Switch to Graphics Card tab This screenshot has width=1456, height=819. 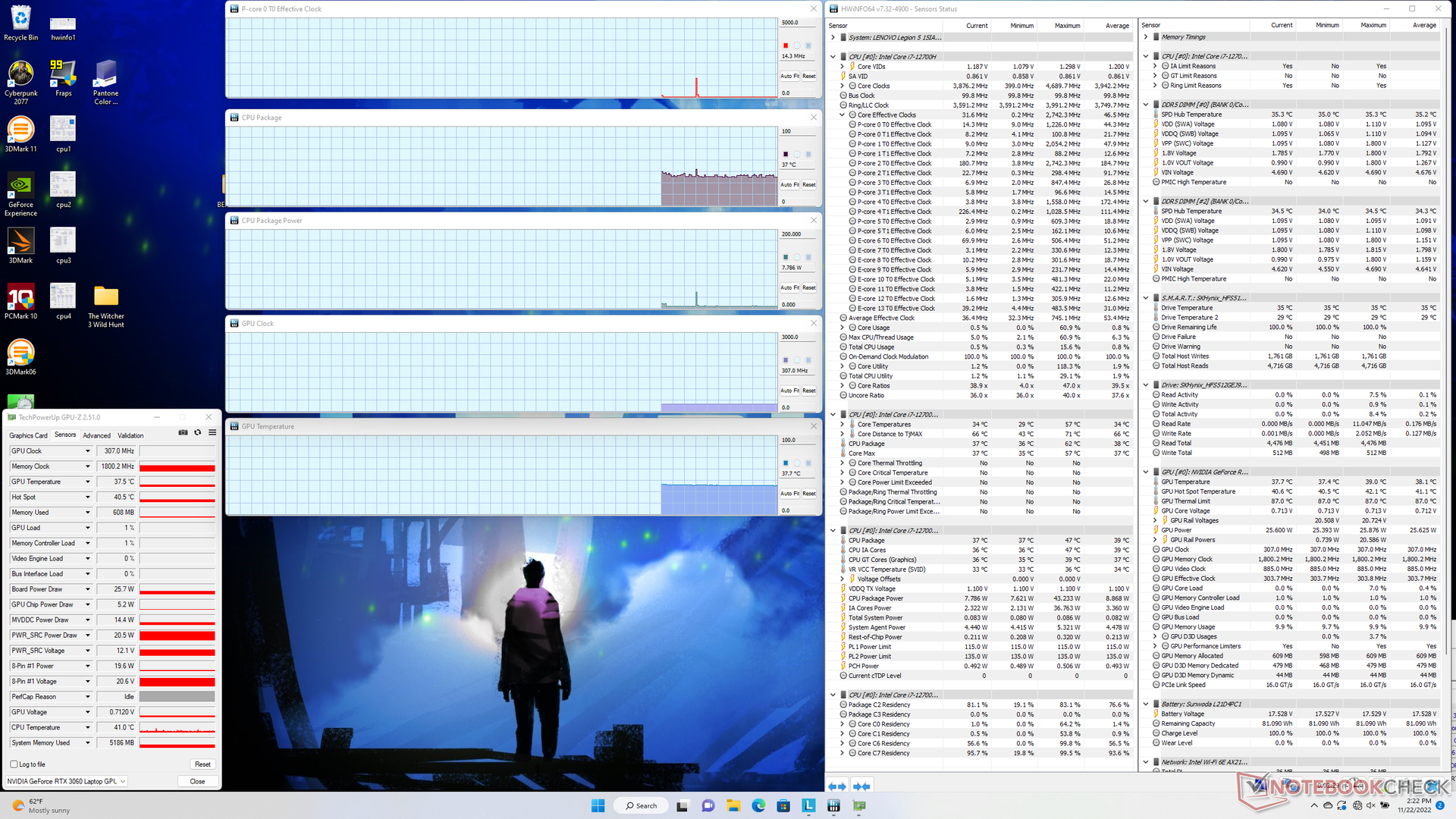pyautogui.click(x=28, y=435)
